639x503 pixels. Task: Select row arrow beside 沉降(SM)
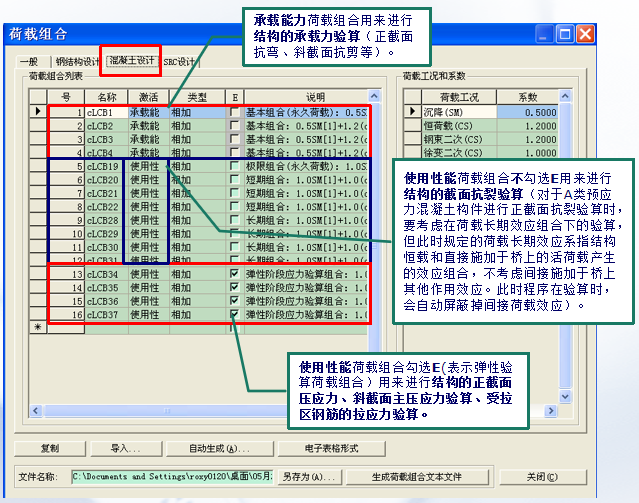click(x=412, y=111)
